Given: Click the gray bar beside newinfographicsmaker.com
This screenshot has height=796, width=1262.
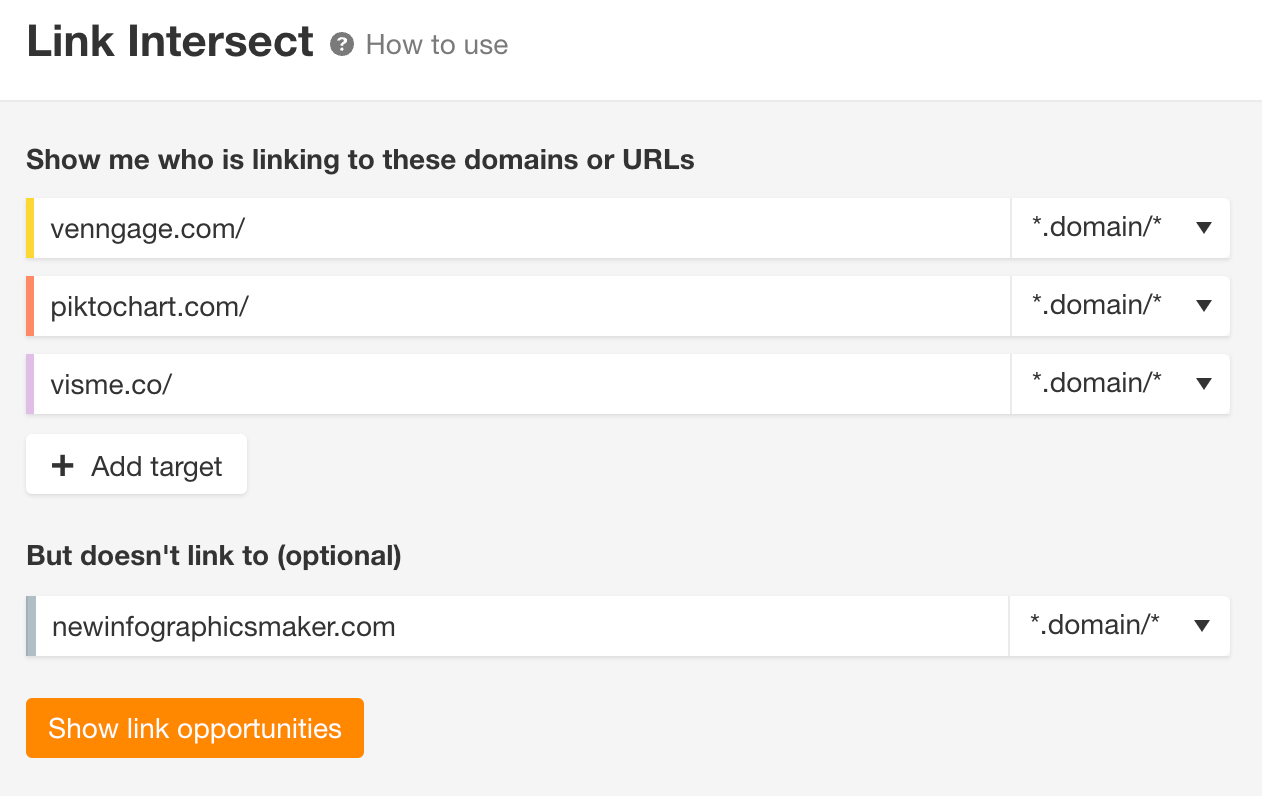Looking at the screenshot, I should [31, 626].
